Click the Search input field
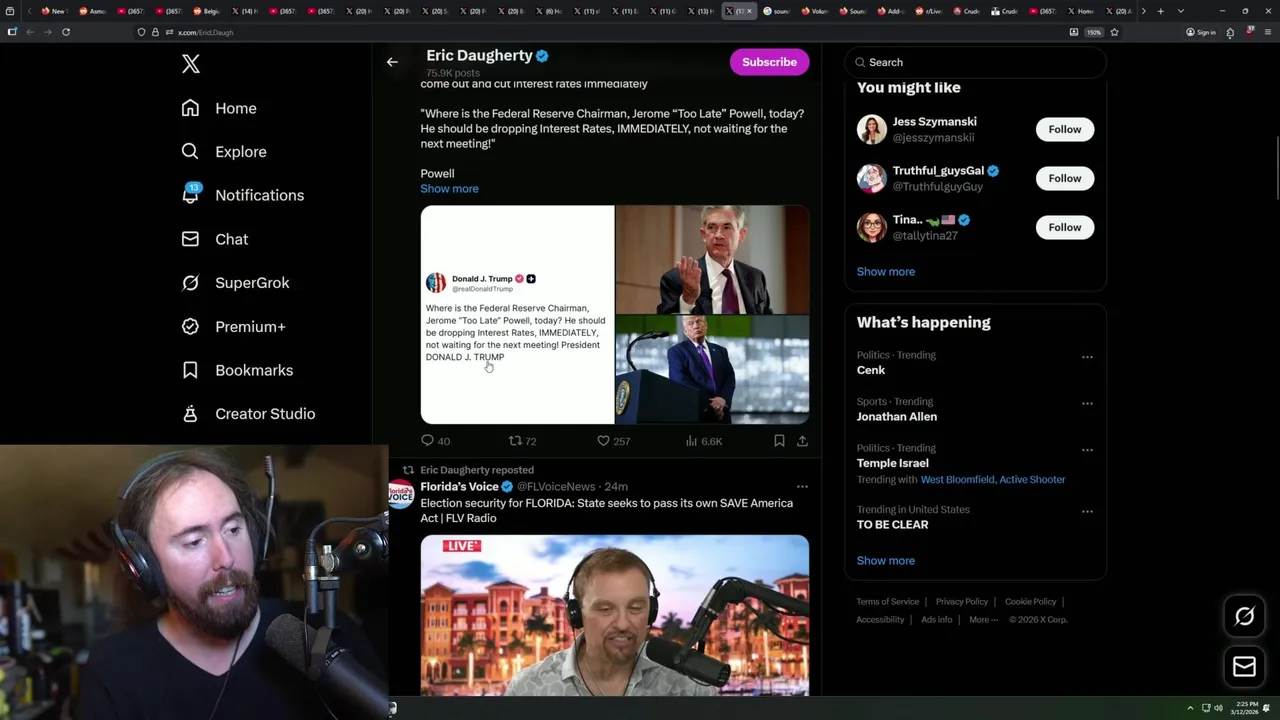Viewport: 1280px width, 720px height. click(x=975, y=62)
